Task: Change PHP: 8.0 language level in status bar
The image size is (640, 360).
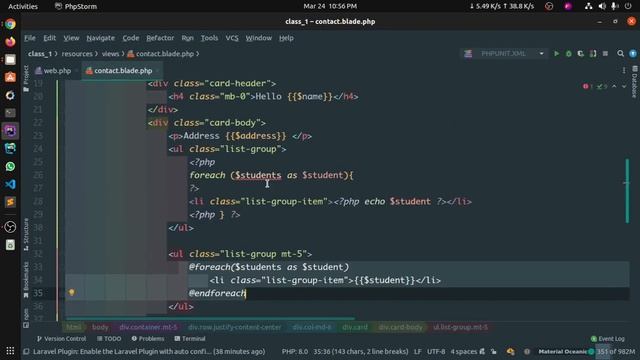Action: [x=295, y=351]
